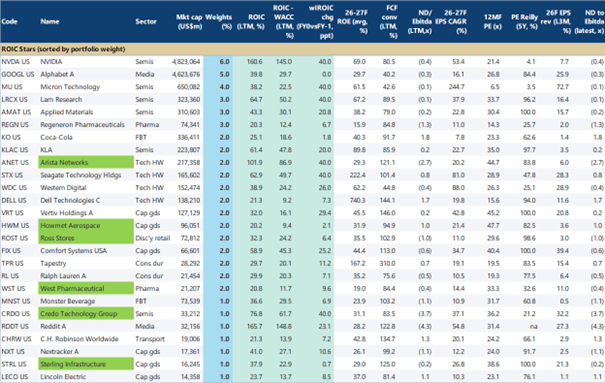This screenshot has width=605, height=383.
Task: Select Micron 26F EPS rev 72.7
Action: (562, 87)
